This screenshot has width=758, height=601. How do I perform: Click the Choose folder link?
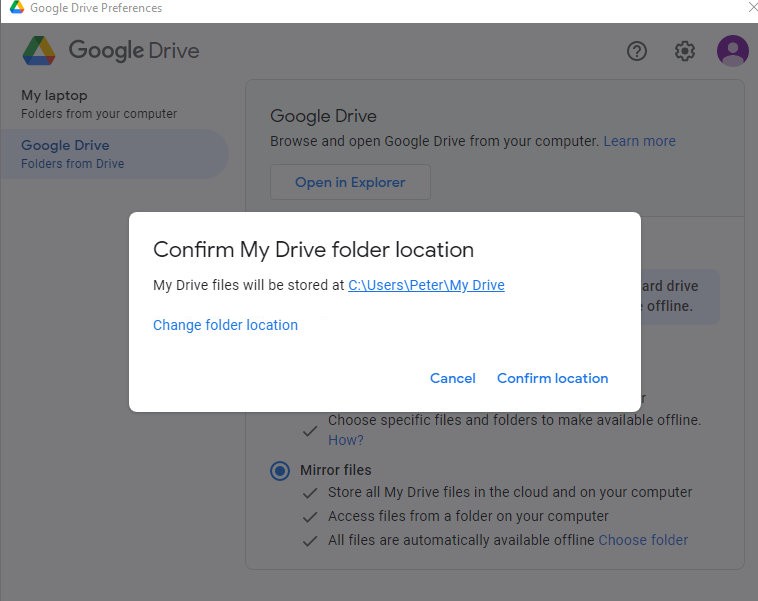(643, 540)
